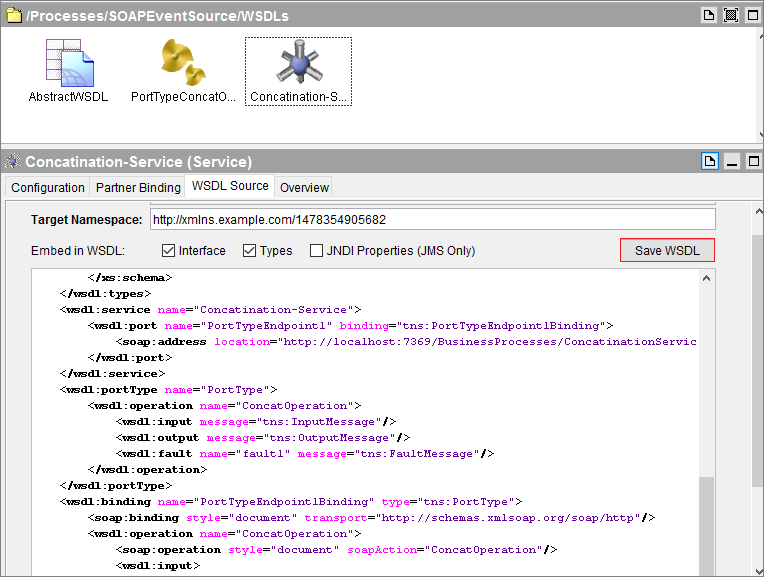This screenshot has width=764, height=577.
Task: Click the outer panel scroll-up arrow
Action: pos(759,211)
